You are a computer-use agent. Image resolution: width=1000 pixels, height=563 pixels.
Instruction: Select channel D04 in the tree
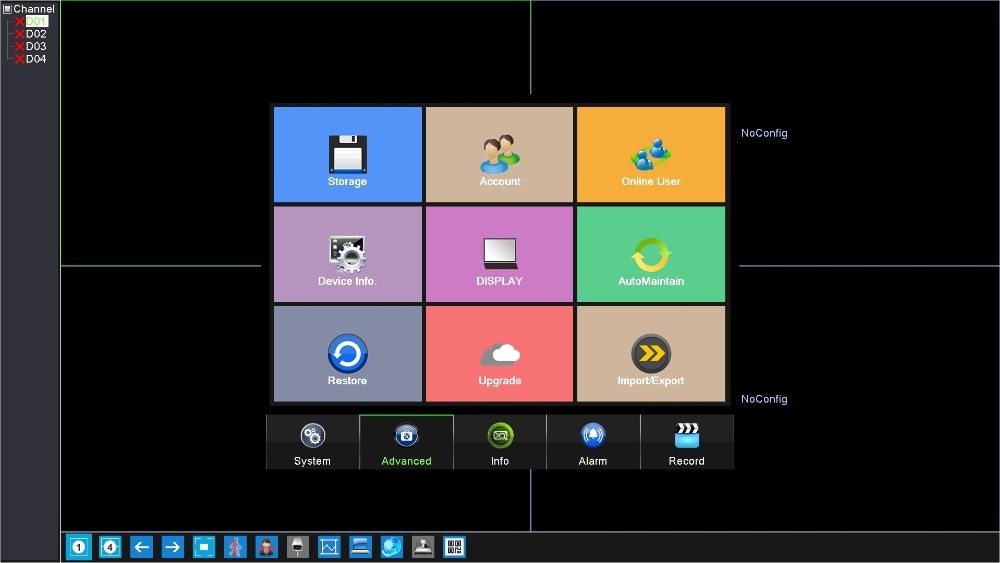point(36,59)
